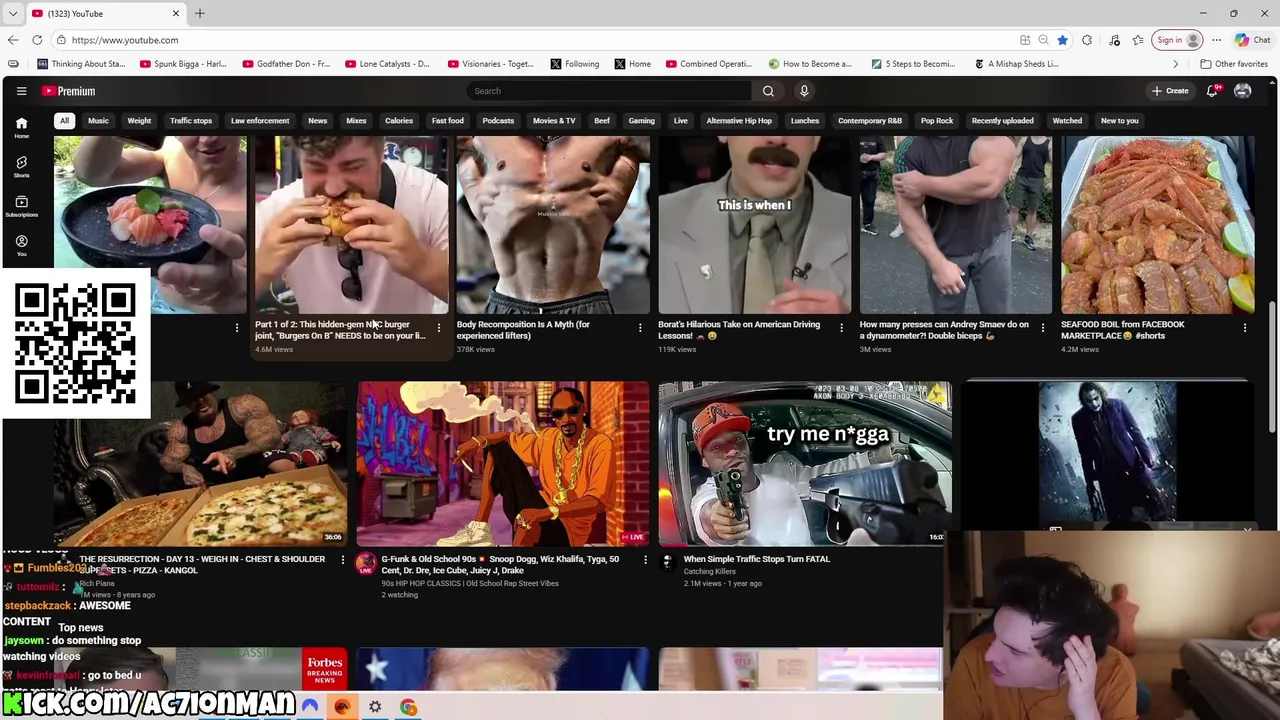
Task: Open Shorts in the YouTube sidebar
Action: point(21,166)
